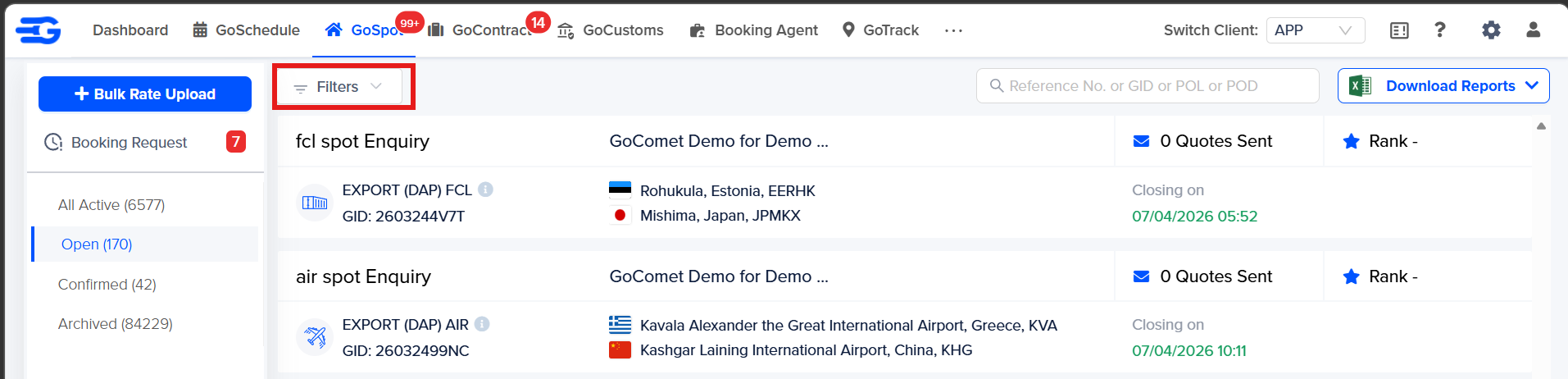Click closing date 07/04/2026 10:11
Screen dimensions: 1568x379
(x=1189, y=351)
